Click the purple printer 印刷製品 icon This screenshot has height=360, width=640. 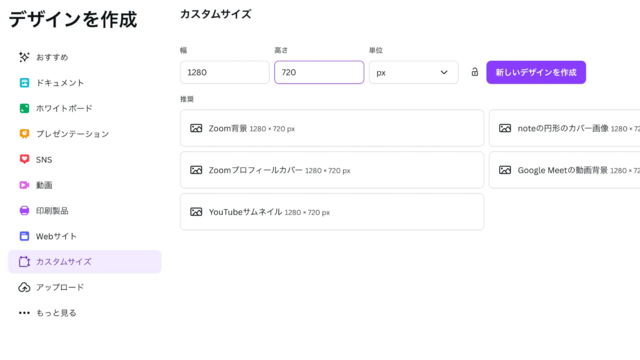click(x=24, y=211)
